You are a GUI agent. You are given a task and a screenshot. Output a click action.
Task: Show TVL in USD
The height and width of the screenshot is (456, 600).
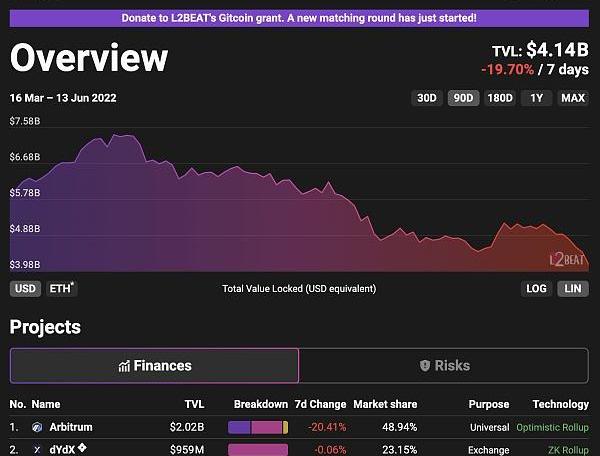click(25, 288)
